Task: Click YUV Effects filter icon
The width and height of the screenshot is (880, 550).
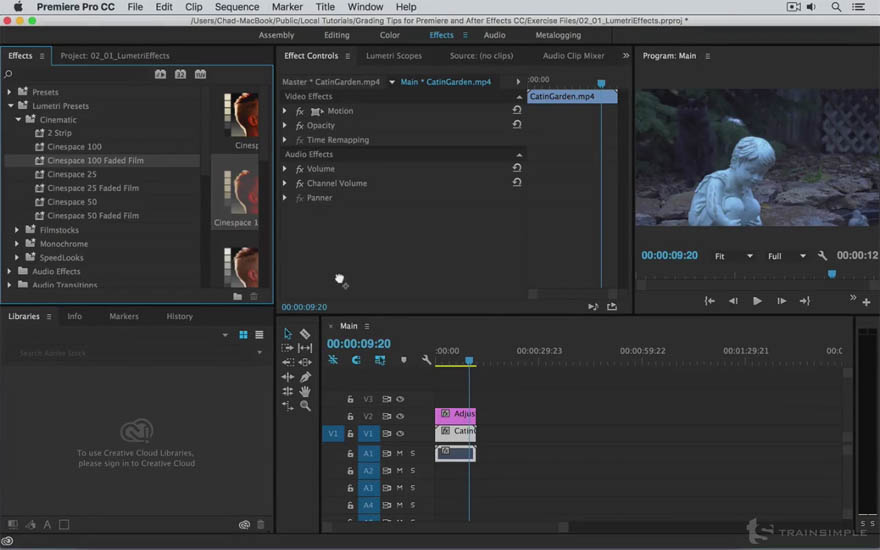Action: pyautogui.click(x=200, y=74)
